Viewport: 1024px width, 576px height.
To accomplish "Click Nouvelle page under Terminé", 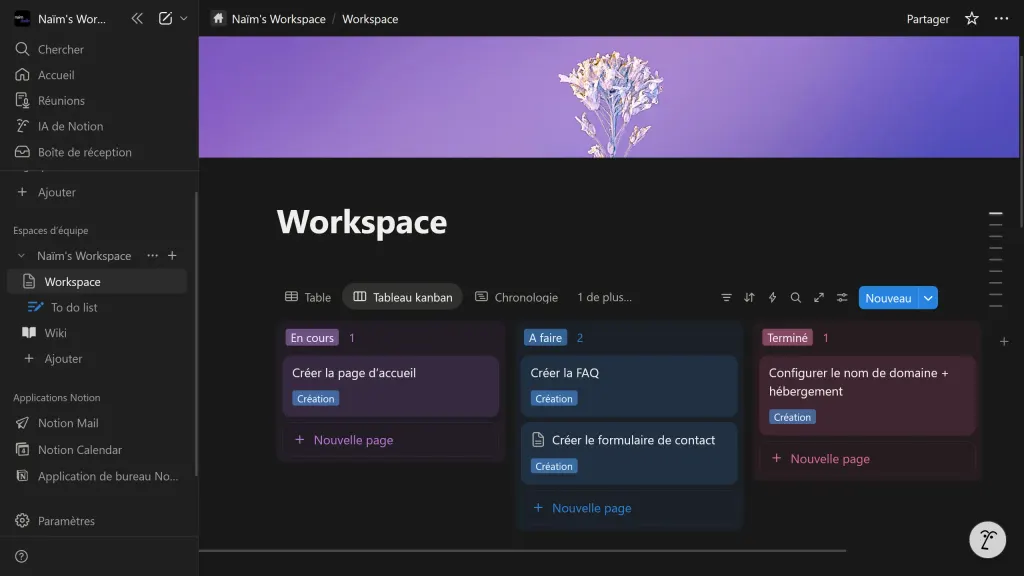I will pyautogui.click(x=867, y=458).
